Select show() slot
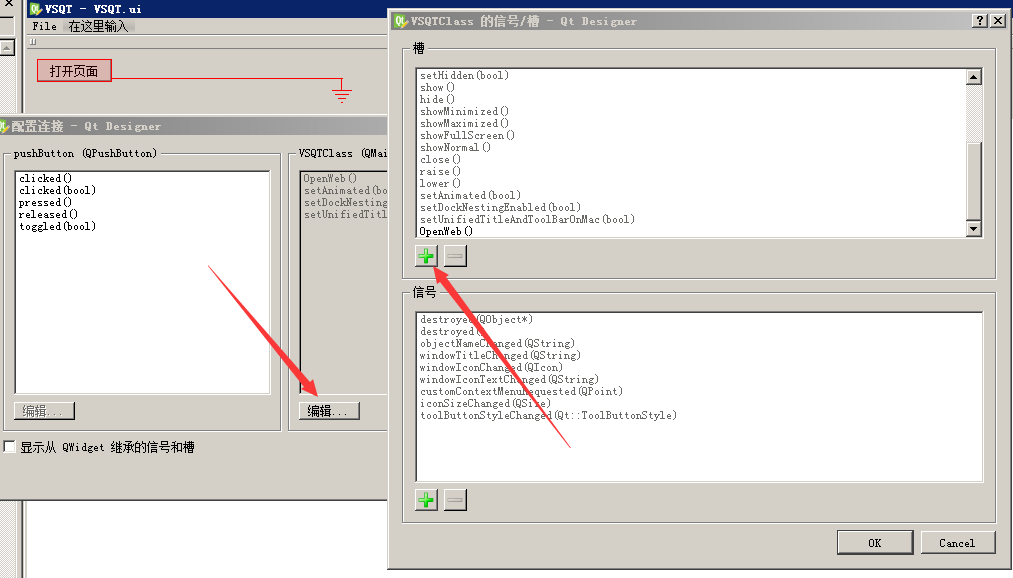This screenshot has height=578, width=1013. [x=437, y=88]
